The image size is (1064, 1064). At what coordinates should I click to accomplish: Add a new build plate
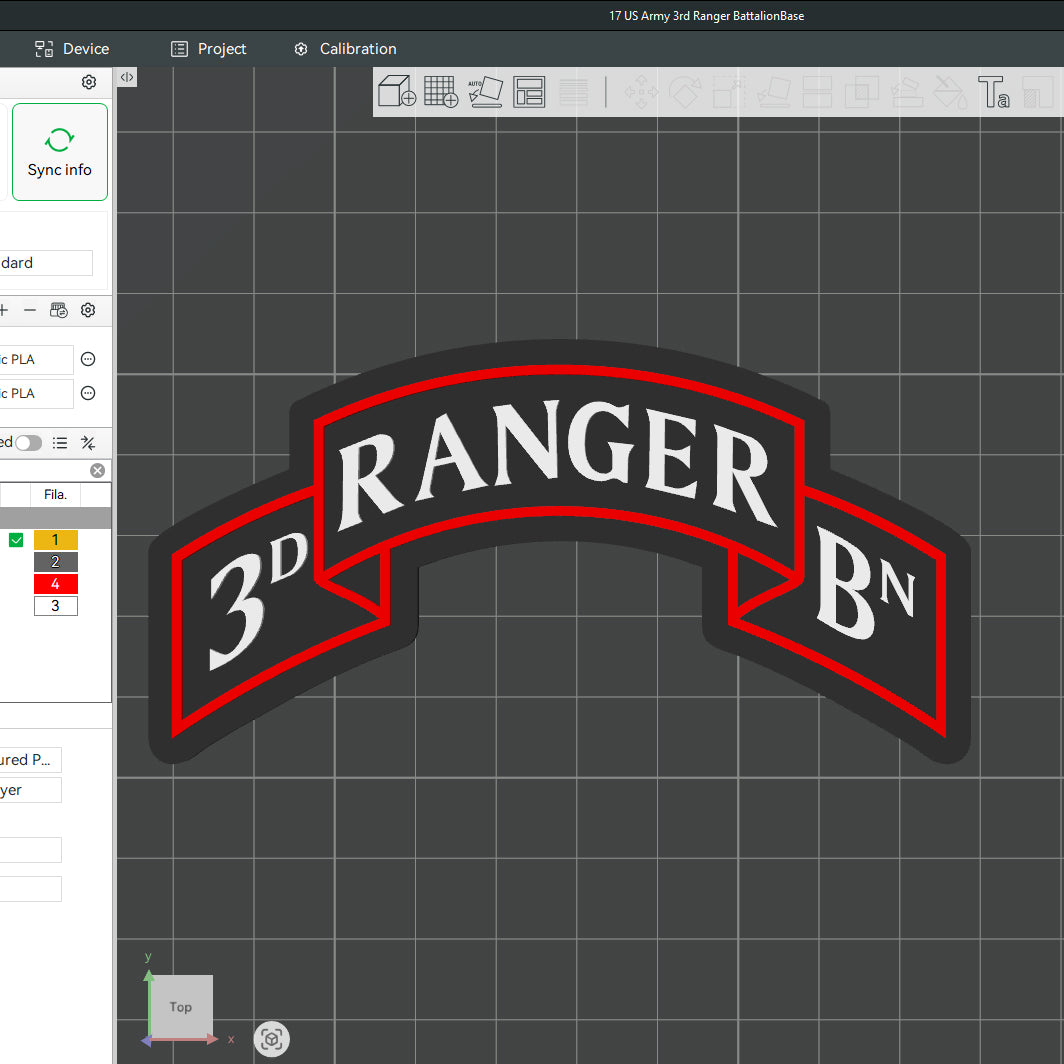tap(441, 91)
